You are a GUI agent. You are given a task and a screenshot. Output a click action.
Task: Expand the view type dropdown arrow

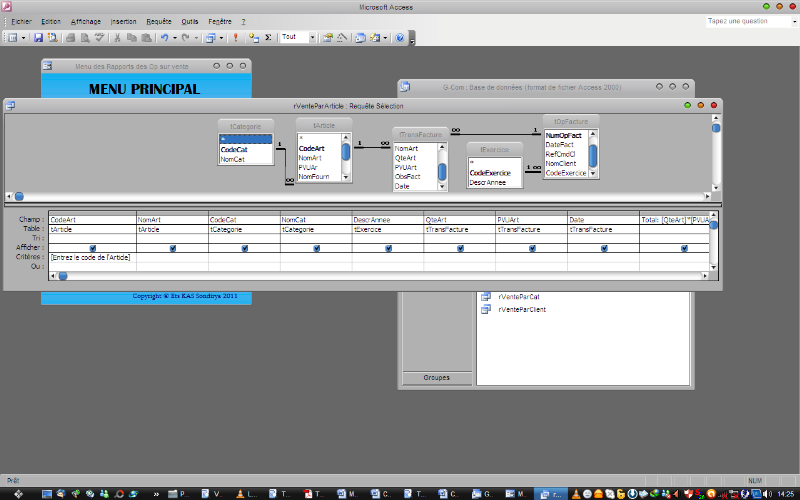click(24, 38)
